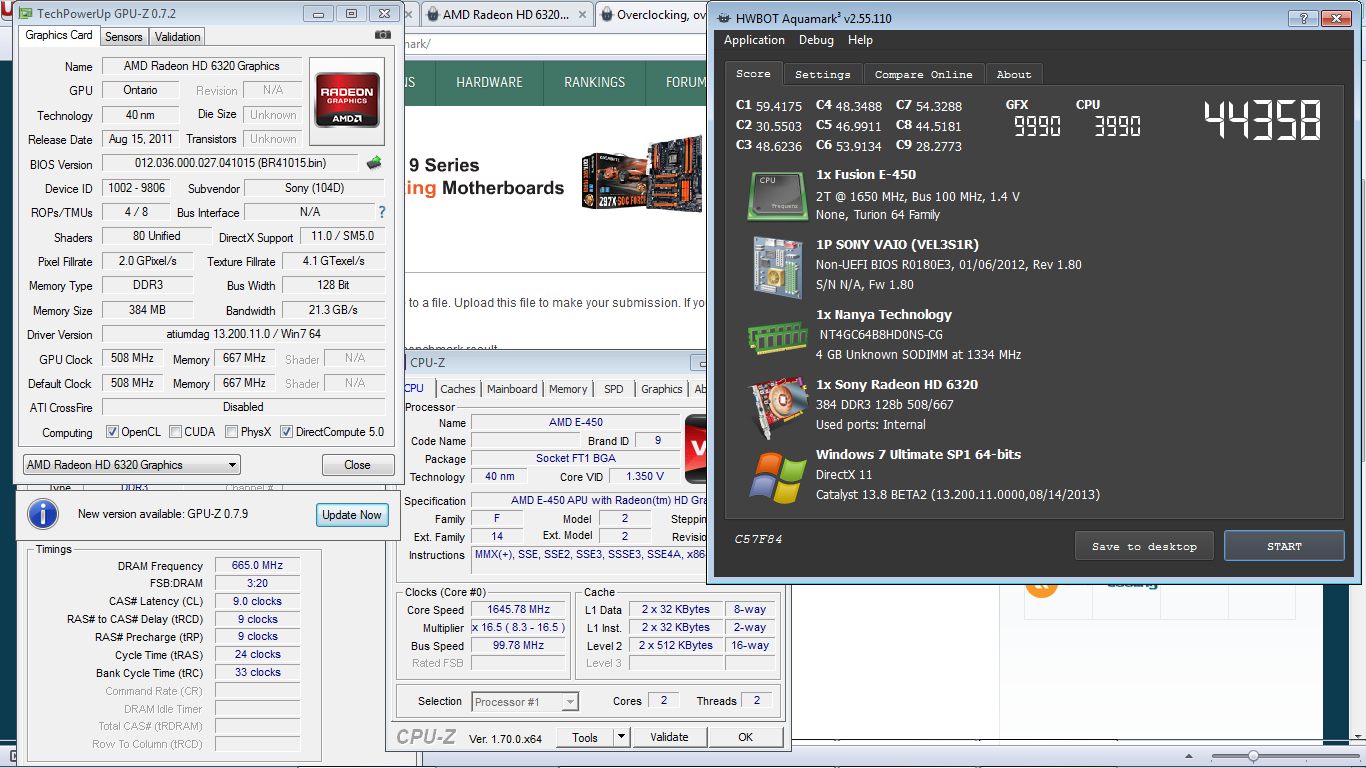Viewport: 1366px width, 768px height.
Task: Switch to the Compare Online tab
Action: click(923, 74)
